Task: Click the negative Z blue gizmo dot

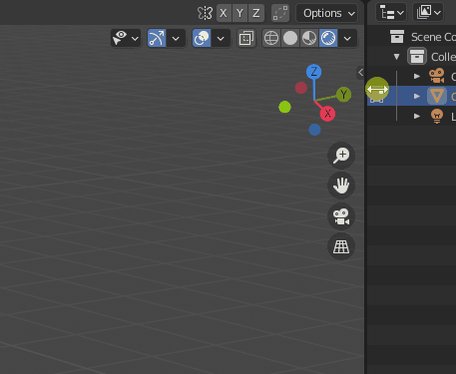Action: pyautogui.click(x=314, y=130)
